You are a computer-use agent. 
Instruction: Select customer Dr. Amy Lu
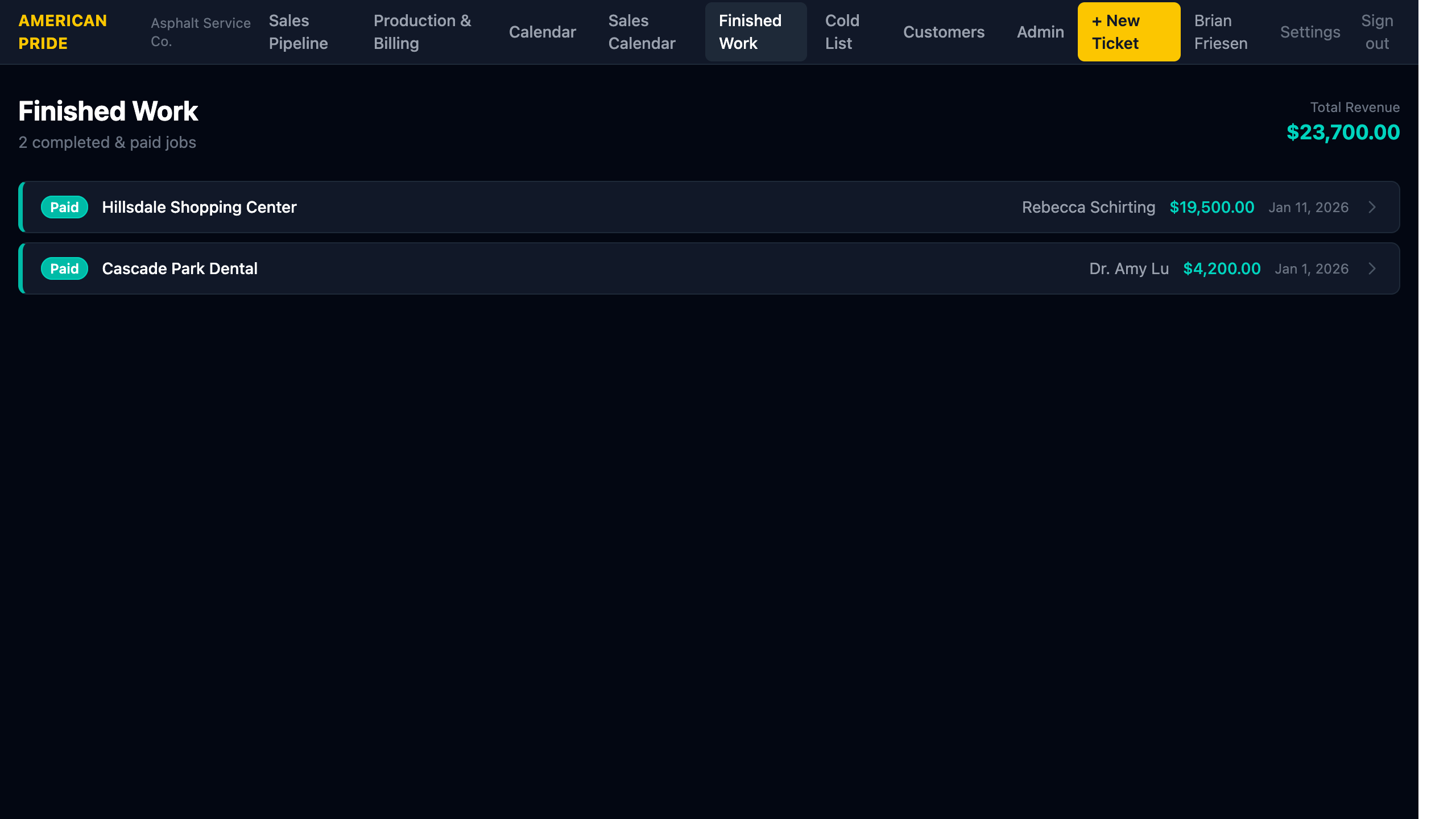(x=1129, y=268)
